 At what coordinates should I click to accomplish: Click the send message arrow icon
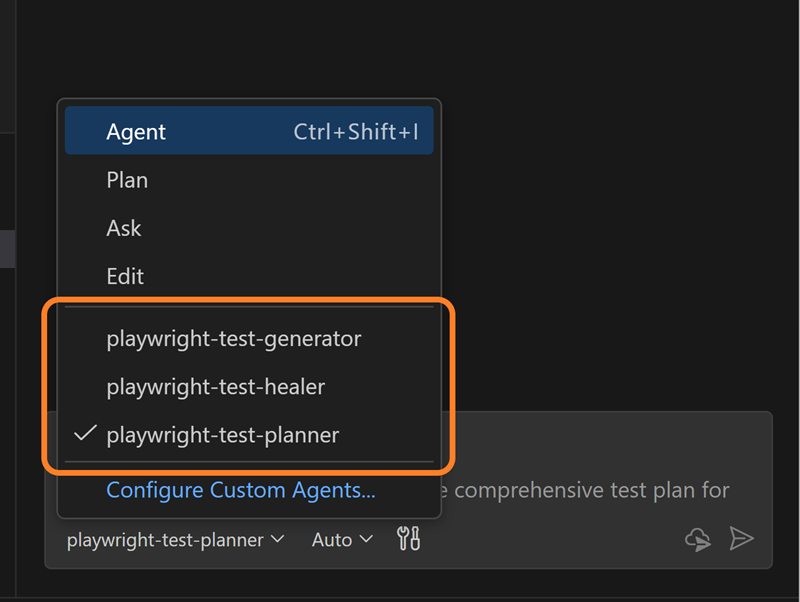point(741,539)
